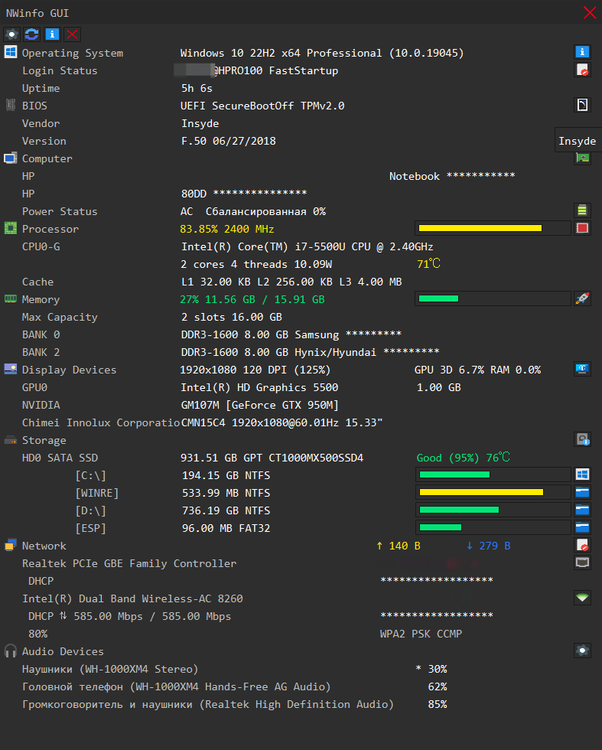Viewport: 602px width, 750px height.
Task: Click the computer icon beside Computer label
Action: [11, 158]
